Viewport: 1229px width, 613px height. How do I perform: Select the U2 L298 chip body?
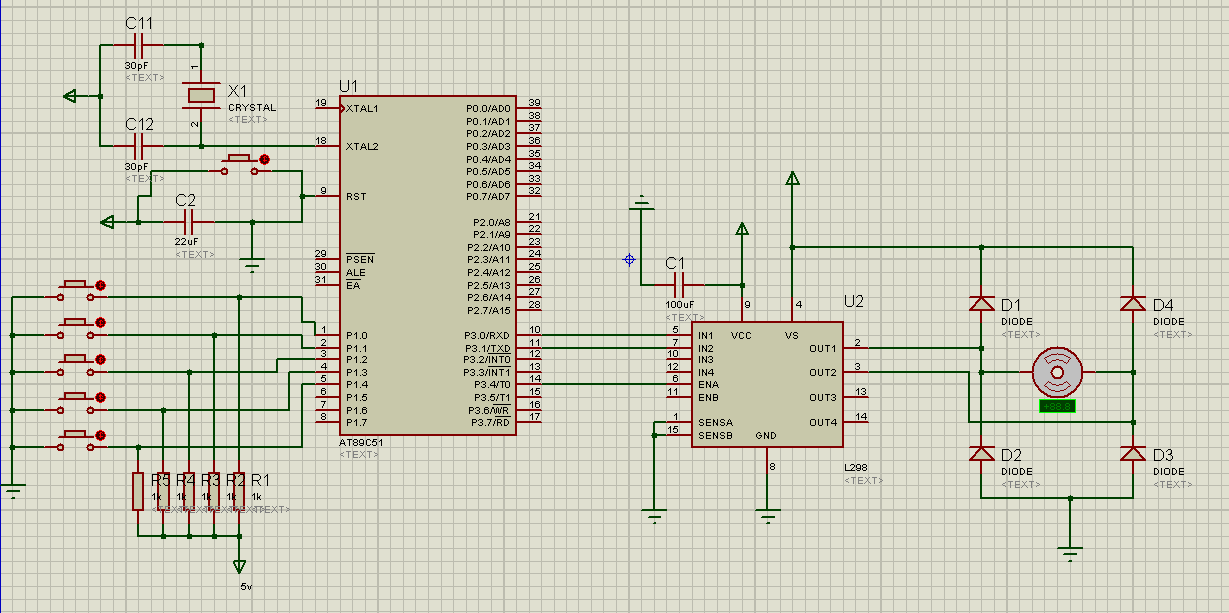click(767, 385)
